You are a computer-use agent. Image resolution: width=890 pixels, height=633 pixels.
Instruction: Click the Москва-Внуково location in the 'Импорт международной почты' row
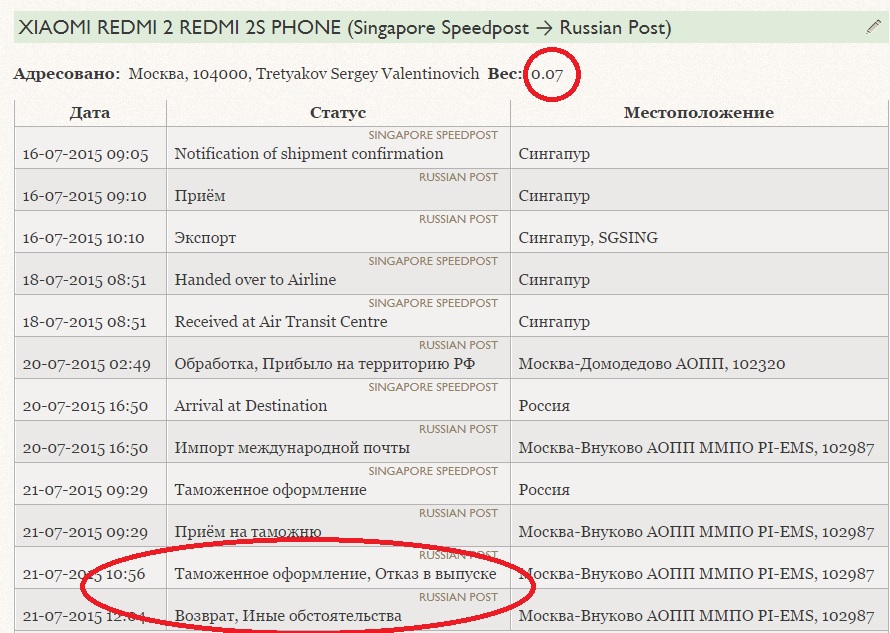[696, 448]
